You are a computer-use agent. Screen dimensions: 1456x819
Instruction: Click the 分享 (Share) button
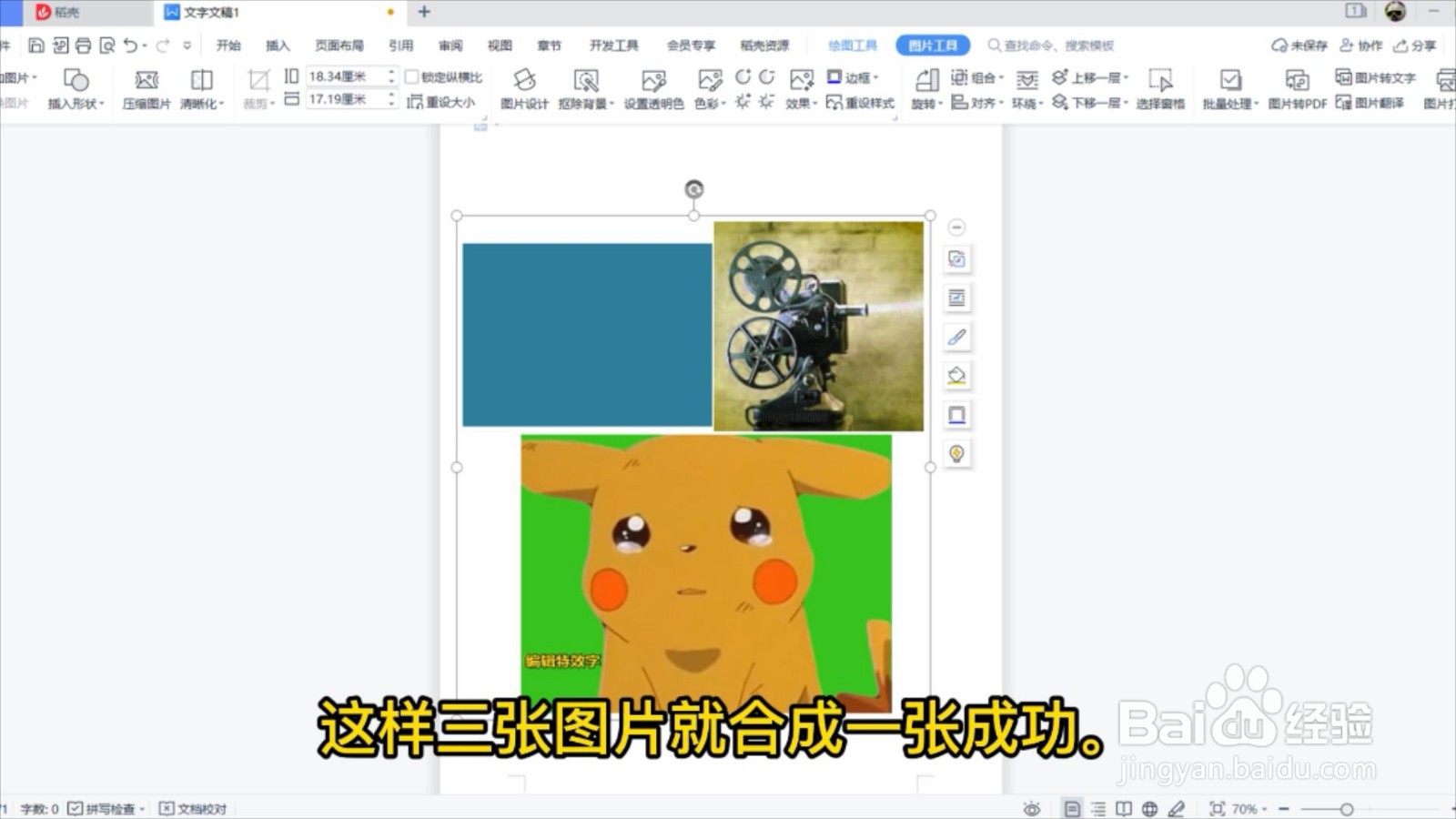click(1415, 45)
